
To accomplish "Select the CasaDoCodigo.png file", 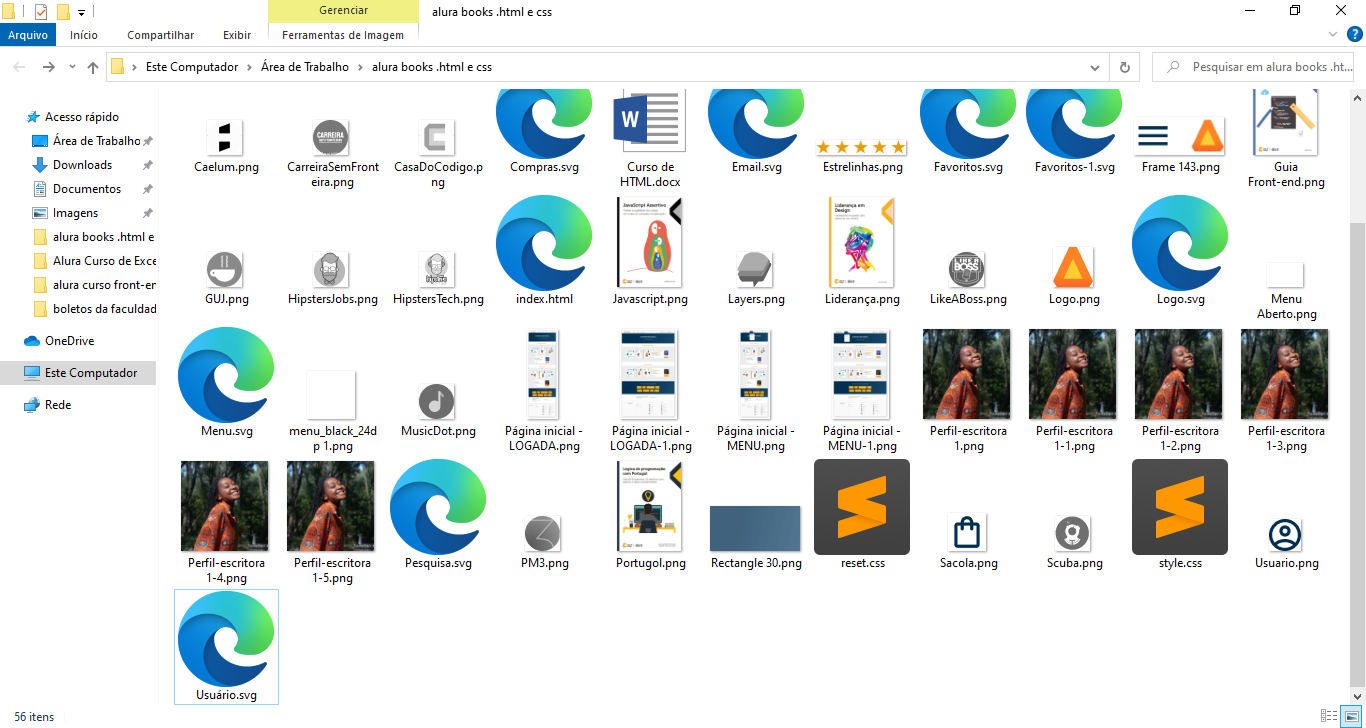I will (437, 137).
